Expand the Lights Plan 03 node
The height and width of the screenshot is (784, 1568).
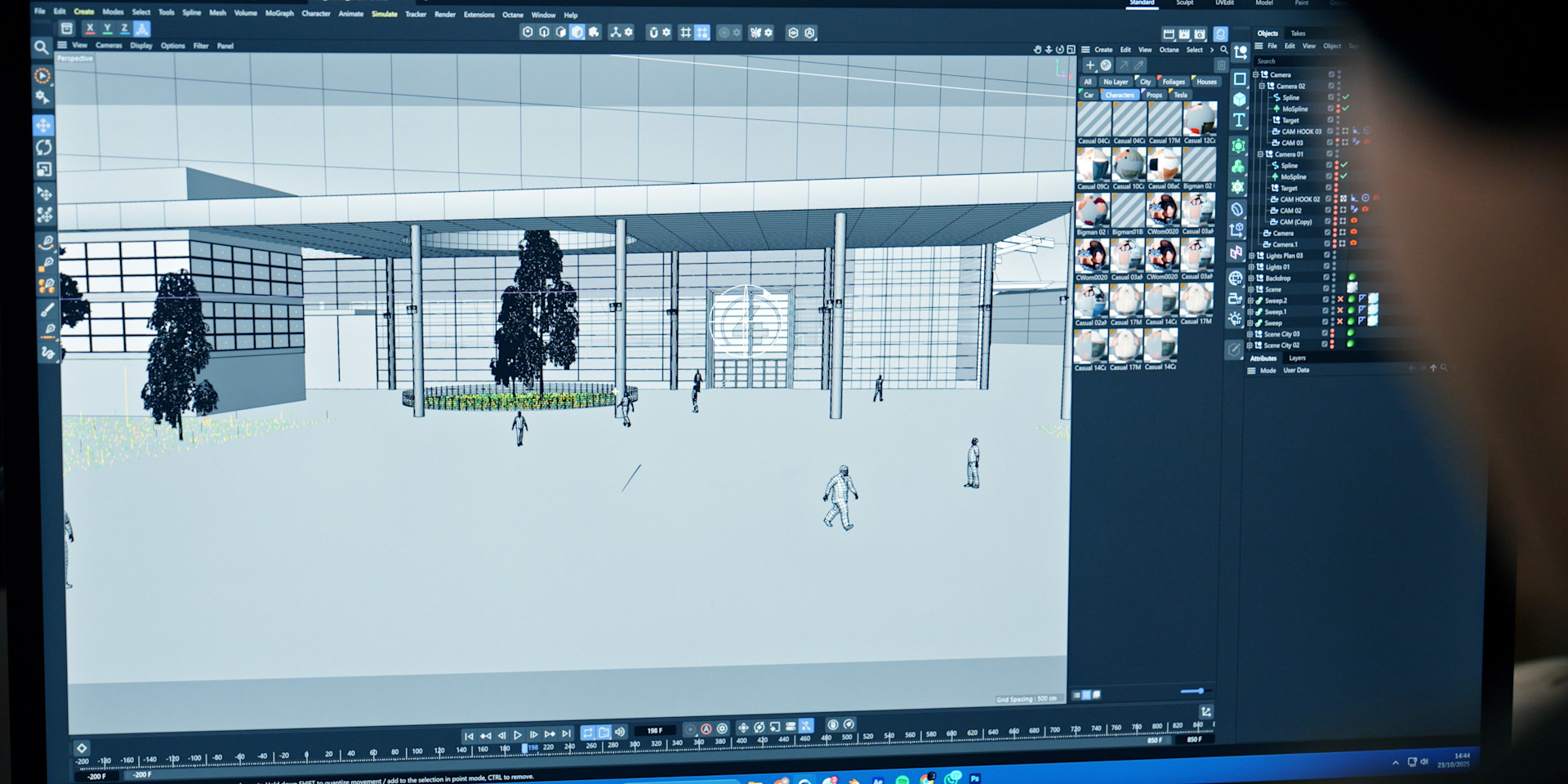pos(1251,256)
